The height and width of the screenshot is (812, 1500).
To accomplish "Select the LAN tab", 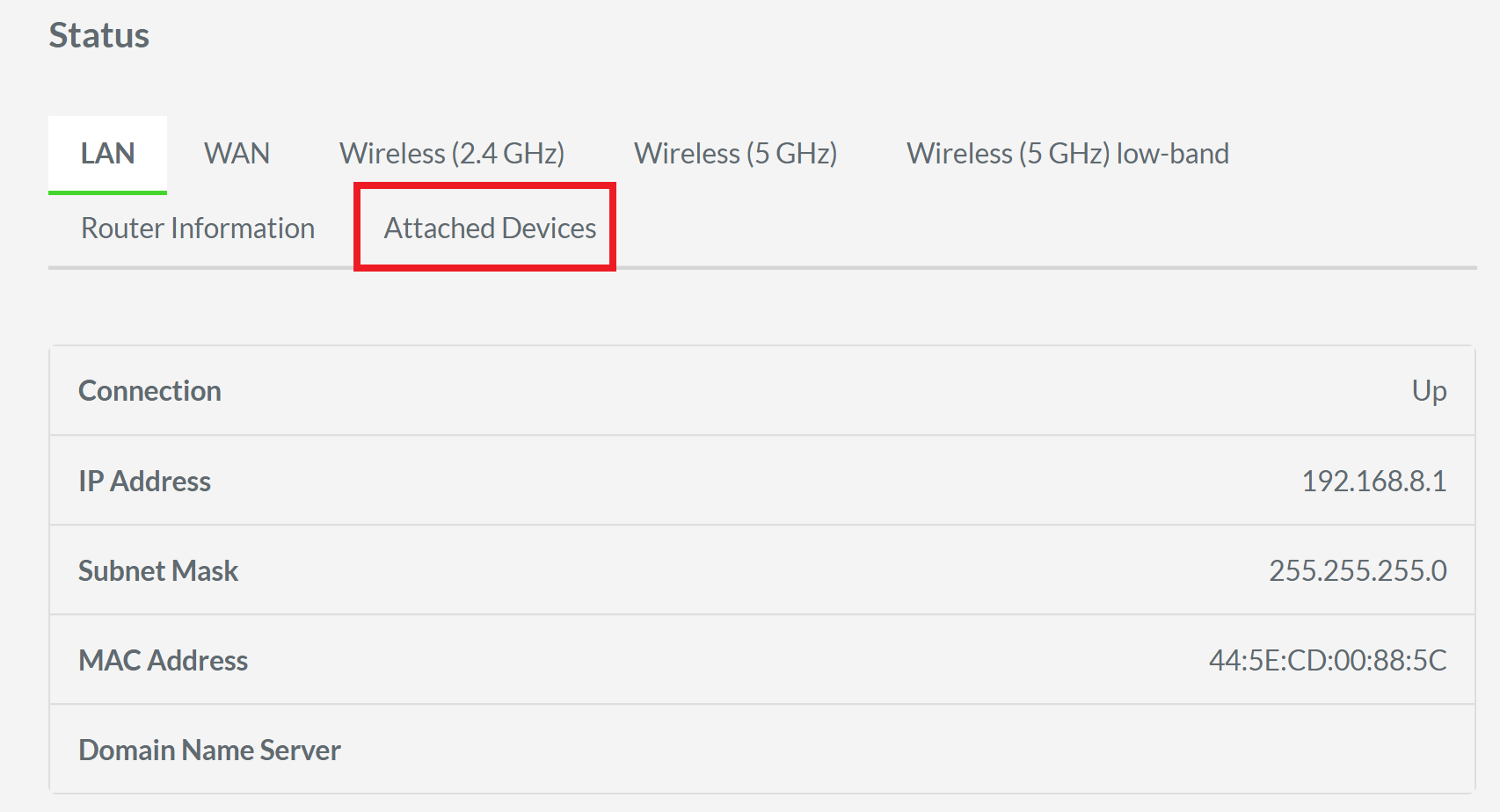I will click(x=106, y=153).
